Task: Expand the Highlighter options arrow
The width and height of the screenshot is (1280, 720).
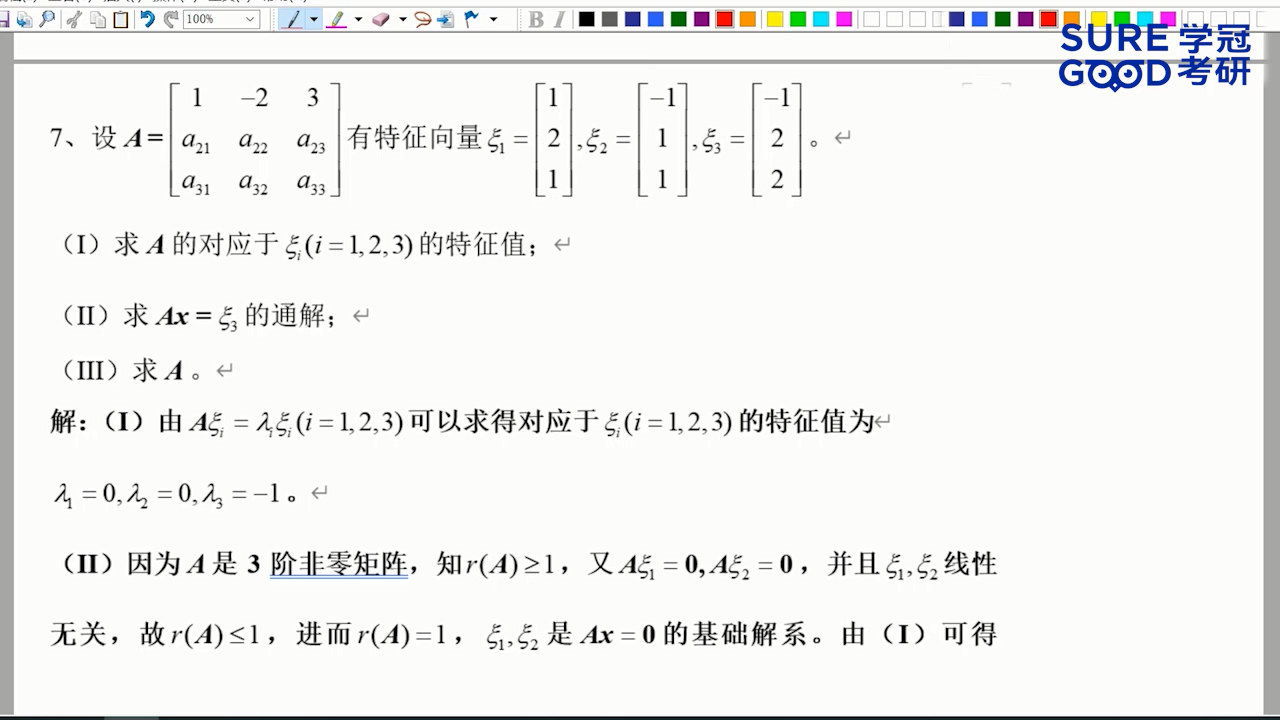Action: tap(358, 19)
